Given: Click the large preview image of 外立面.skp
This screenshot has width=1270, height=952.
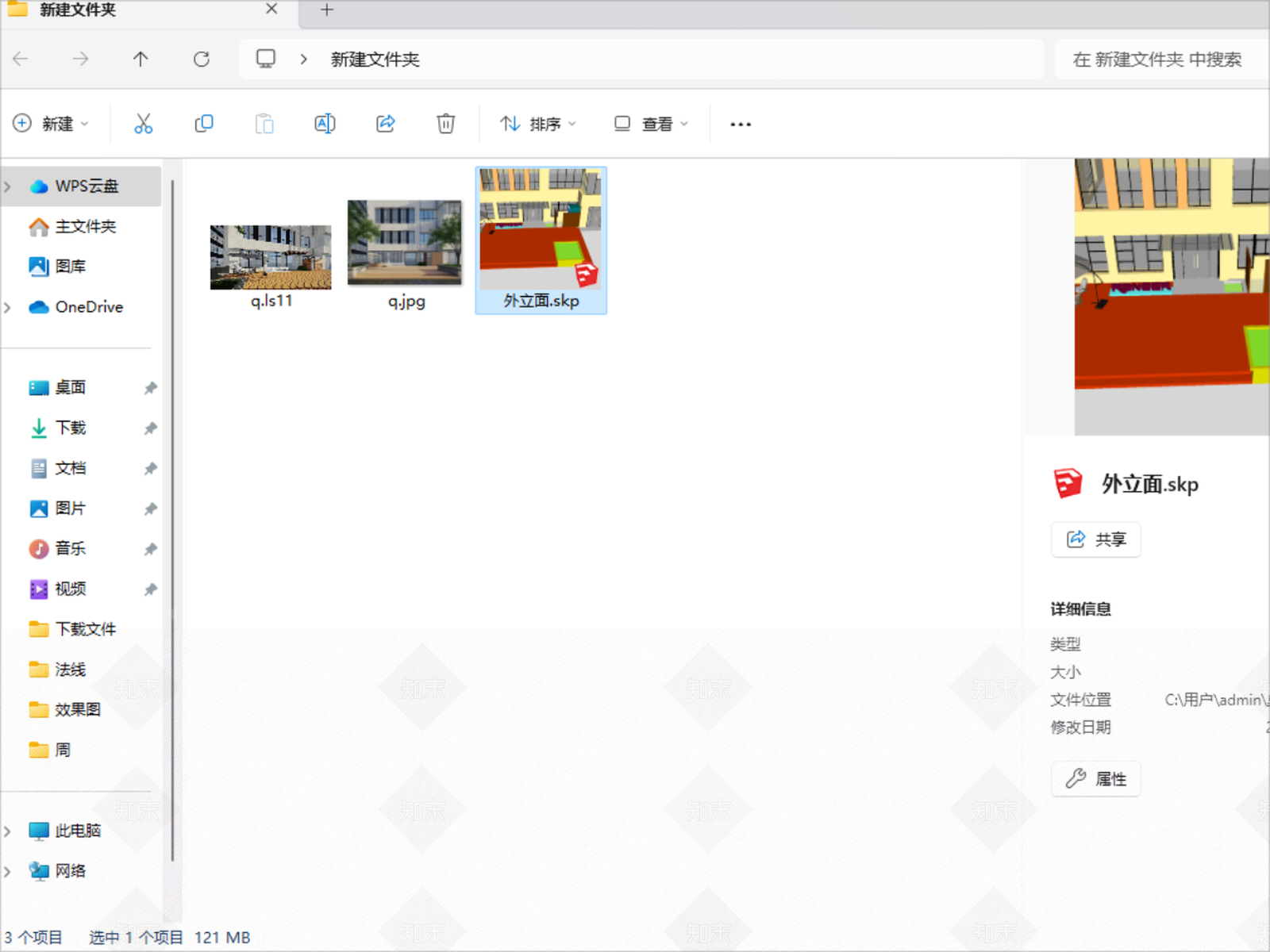Looking at the screenshot, I should click(1172, 297).
